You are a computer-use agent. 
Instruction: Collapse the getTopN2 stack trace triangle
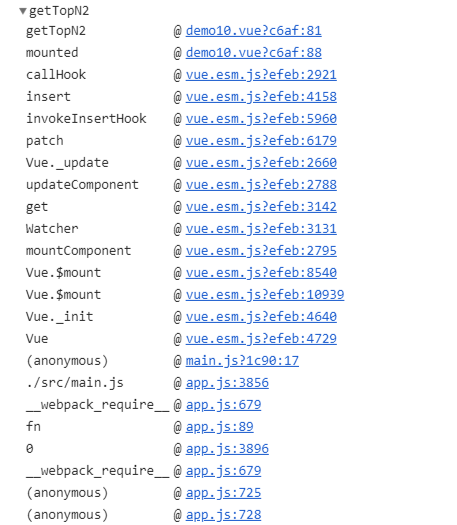pyautogui.click(x=23, y=11)
